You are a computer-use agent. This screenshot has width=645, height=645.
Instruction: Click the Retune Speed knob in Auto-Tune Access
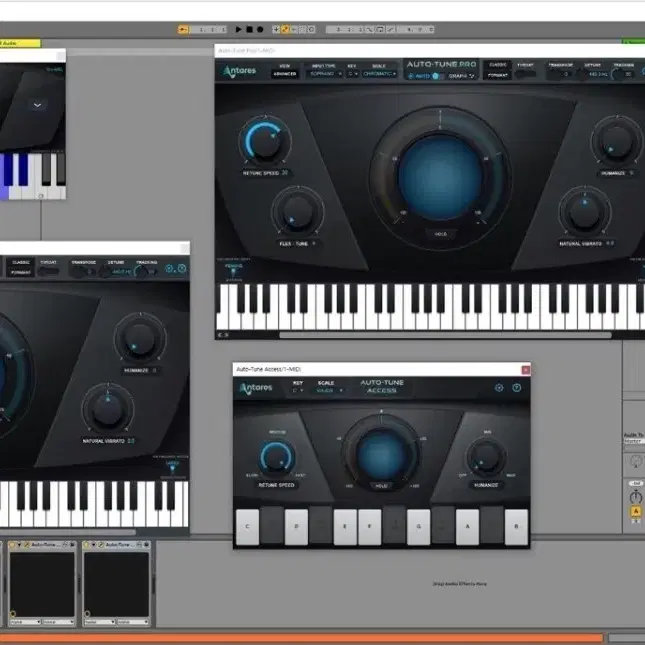(277, 457)
